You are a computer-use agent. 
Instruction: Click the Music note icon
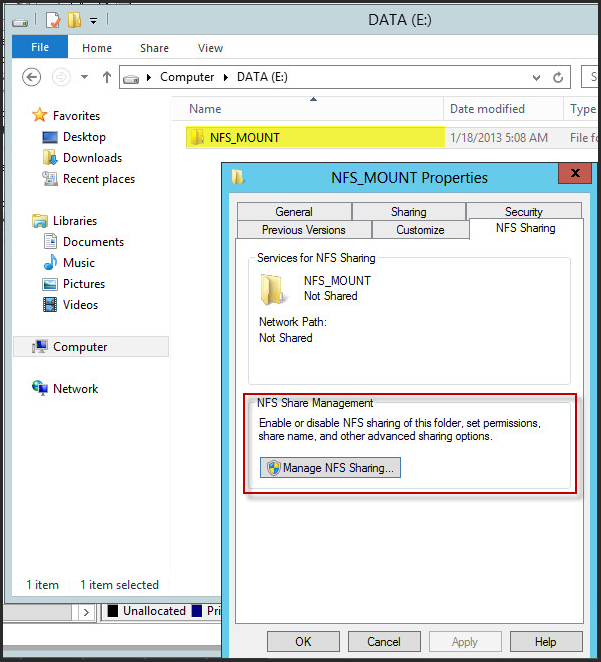click(x=50, y=262)
